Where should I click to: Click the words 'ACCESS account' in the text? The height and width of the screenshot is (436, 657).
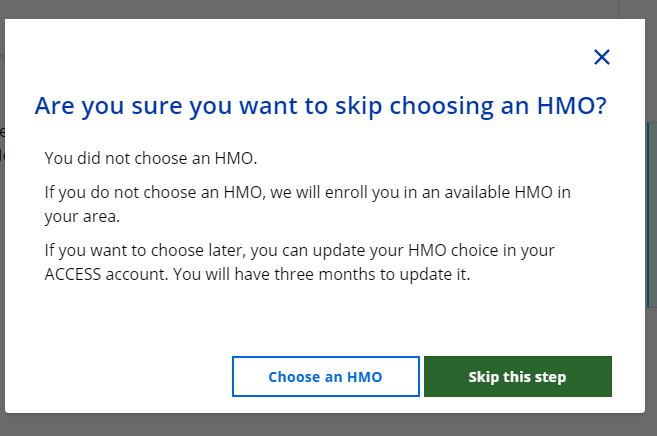point(109,272)
